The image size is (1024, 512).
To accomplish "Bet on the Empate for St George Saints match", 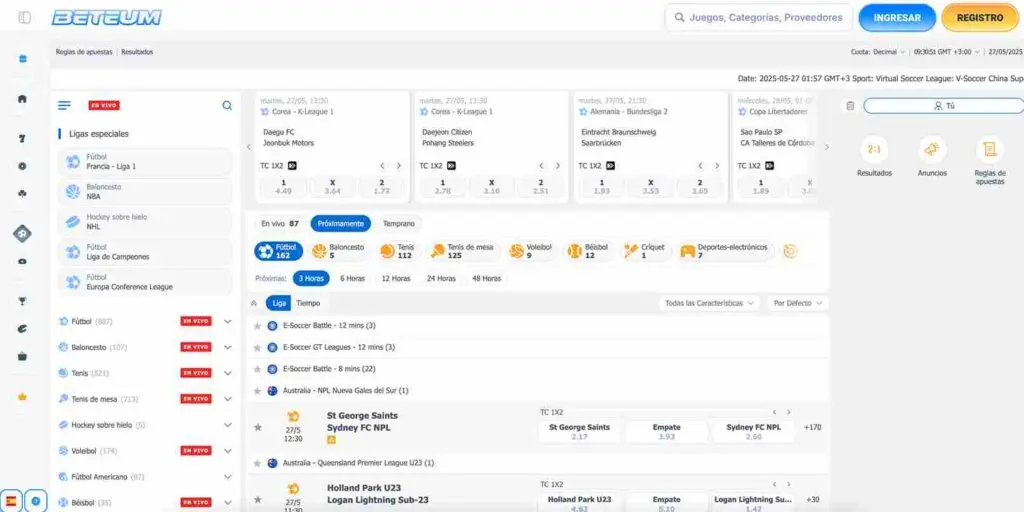I will click(666, 432).
